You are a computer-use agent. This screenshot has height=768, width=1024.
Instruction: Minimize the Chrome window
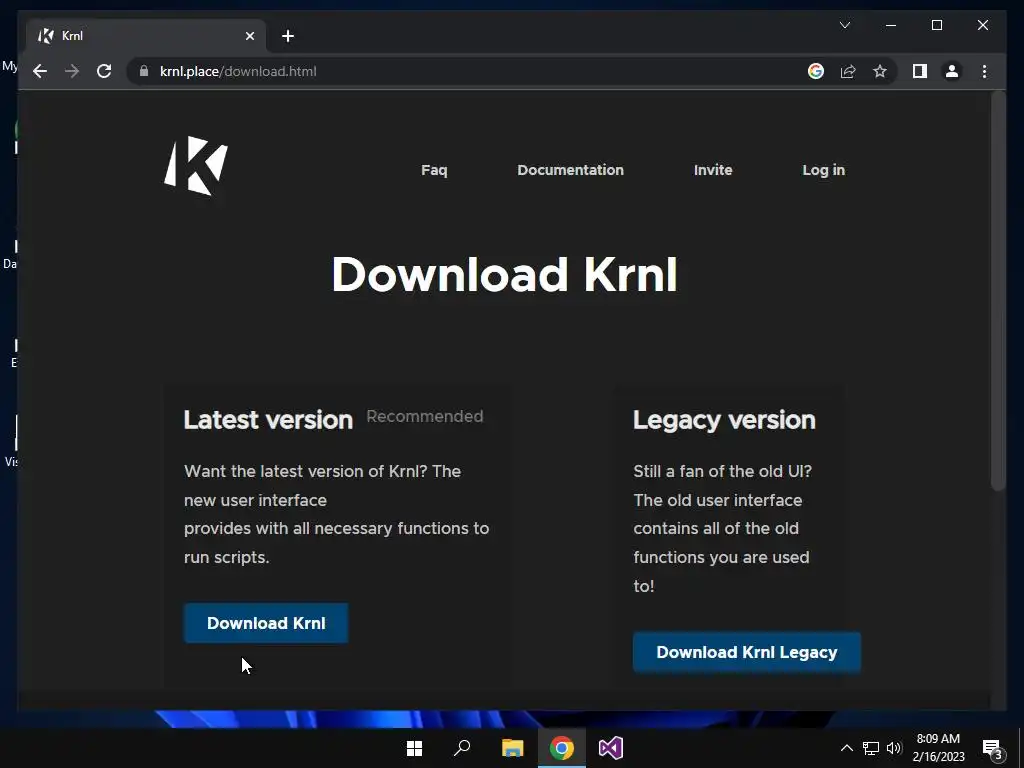click(x=891, y=25)
